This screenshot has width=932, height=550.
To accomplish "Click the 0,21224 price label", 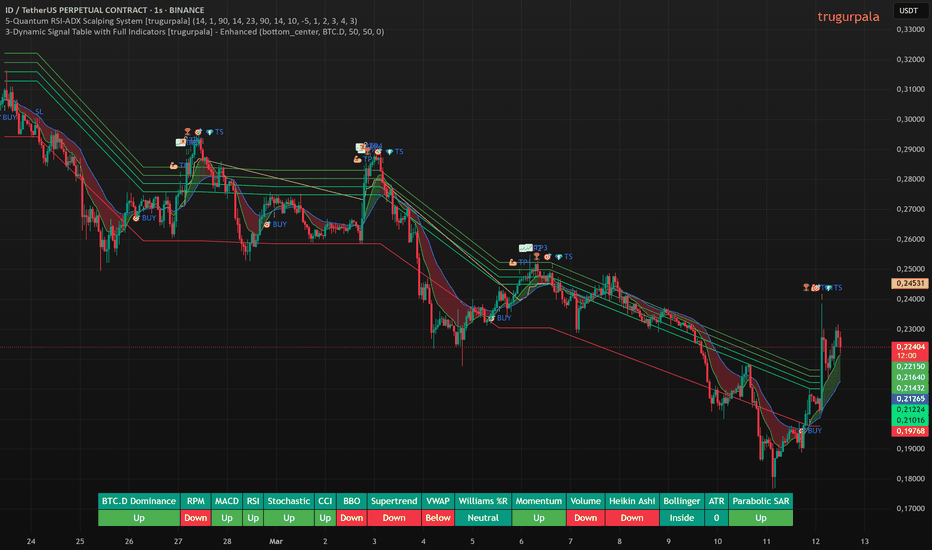I will tap(910, 409).
